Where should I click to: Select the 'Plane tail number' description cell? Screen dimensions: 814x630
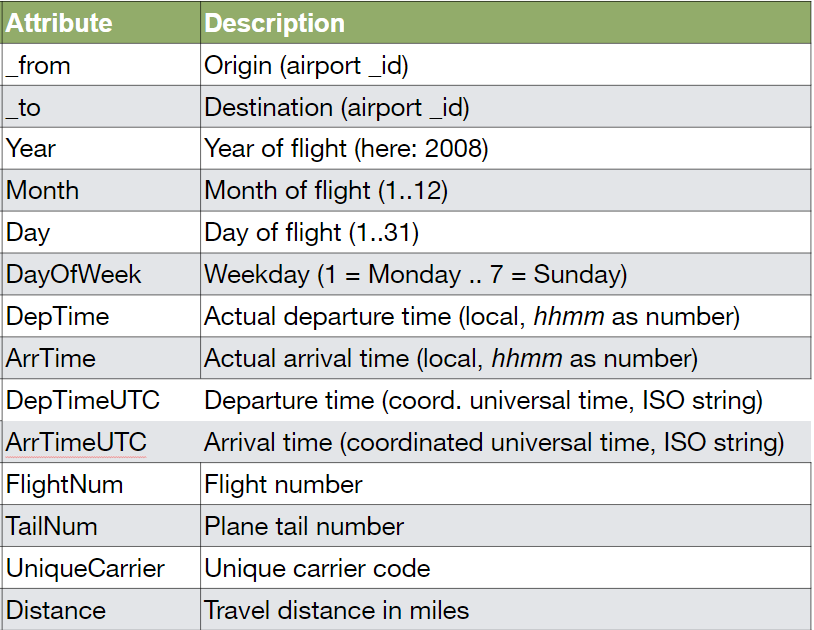pos(506,526)
